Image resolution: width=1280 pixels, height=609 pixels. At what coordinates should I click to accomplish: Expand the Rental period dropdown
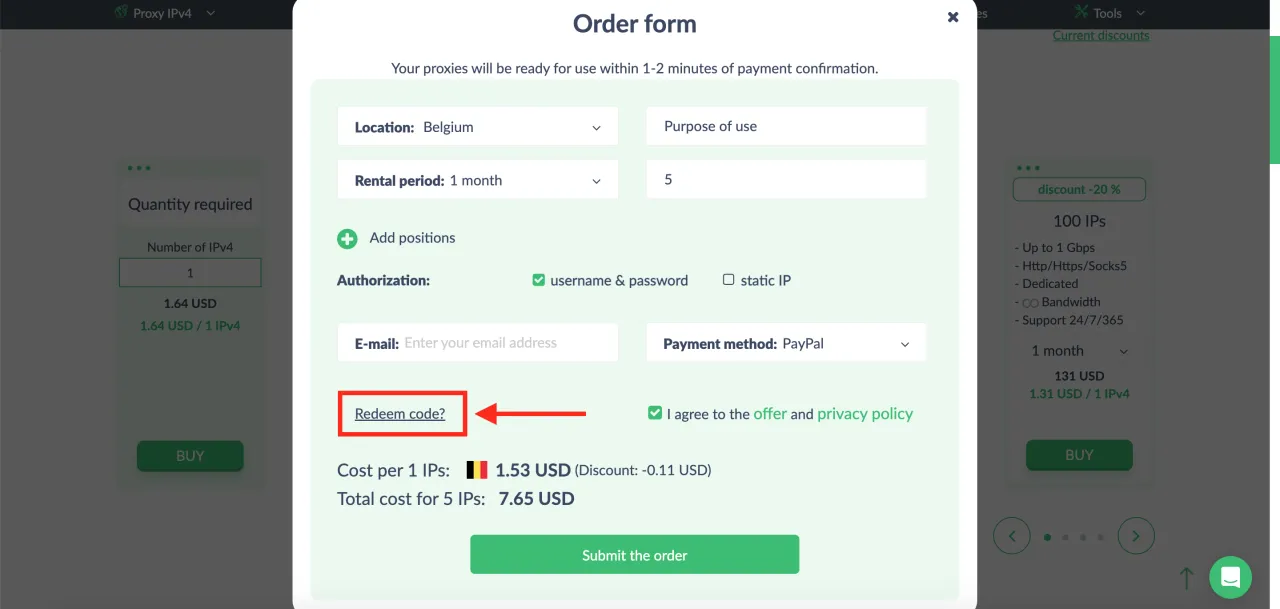pyautogui.click(x=478, y=181)
